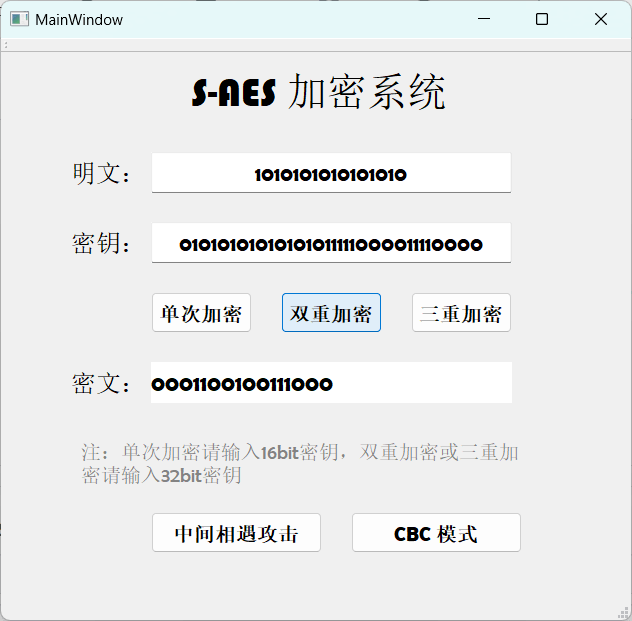Close the MainWindow window
632x621 pixels.
pos(601,19)
